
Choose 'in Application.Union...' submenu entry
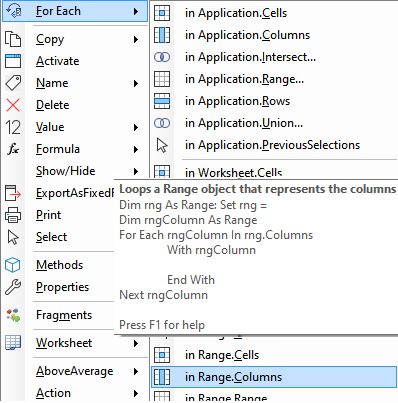click(x=274, y=123)
